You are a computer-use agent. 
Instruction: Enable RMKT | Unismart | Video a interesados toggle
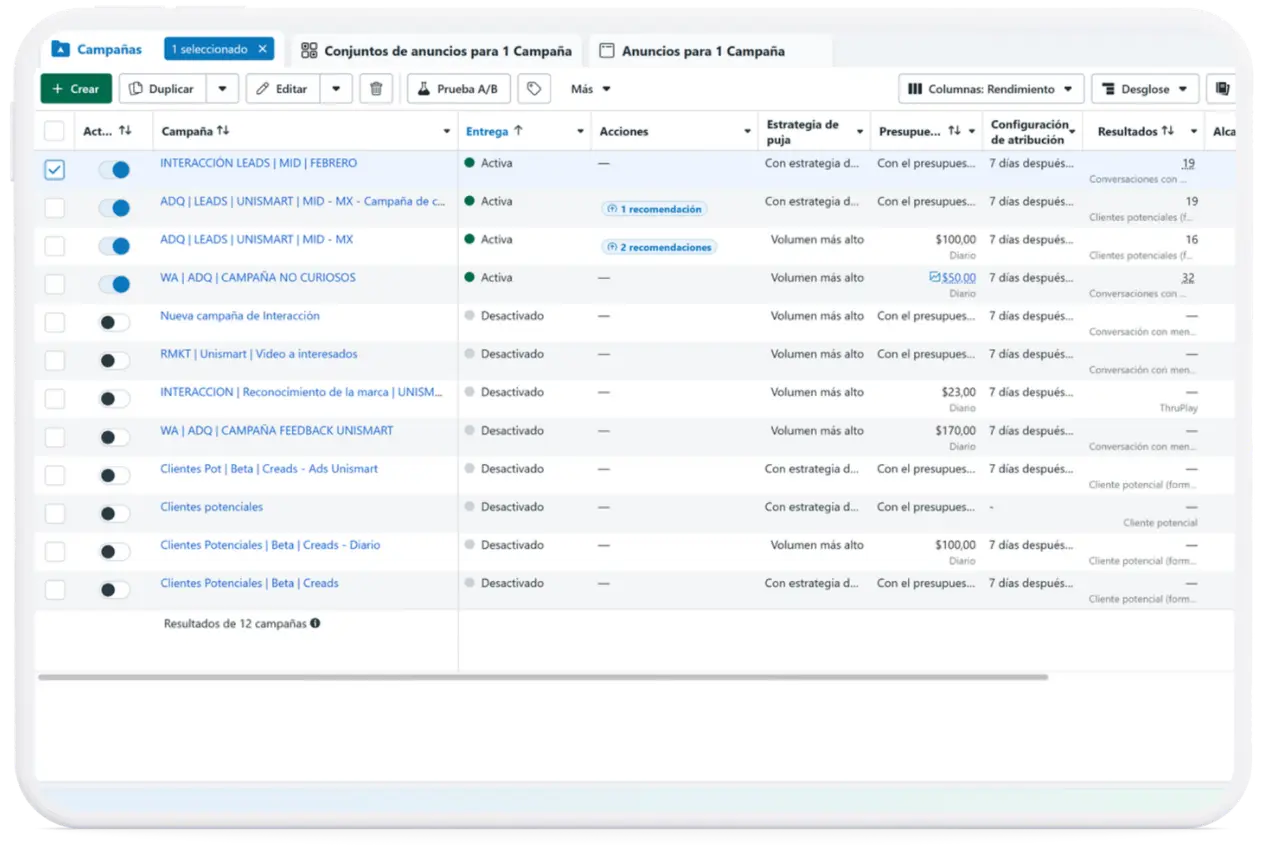coord(114,361)
